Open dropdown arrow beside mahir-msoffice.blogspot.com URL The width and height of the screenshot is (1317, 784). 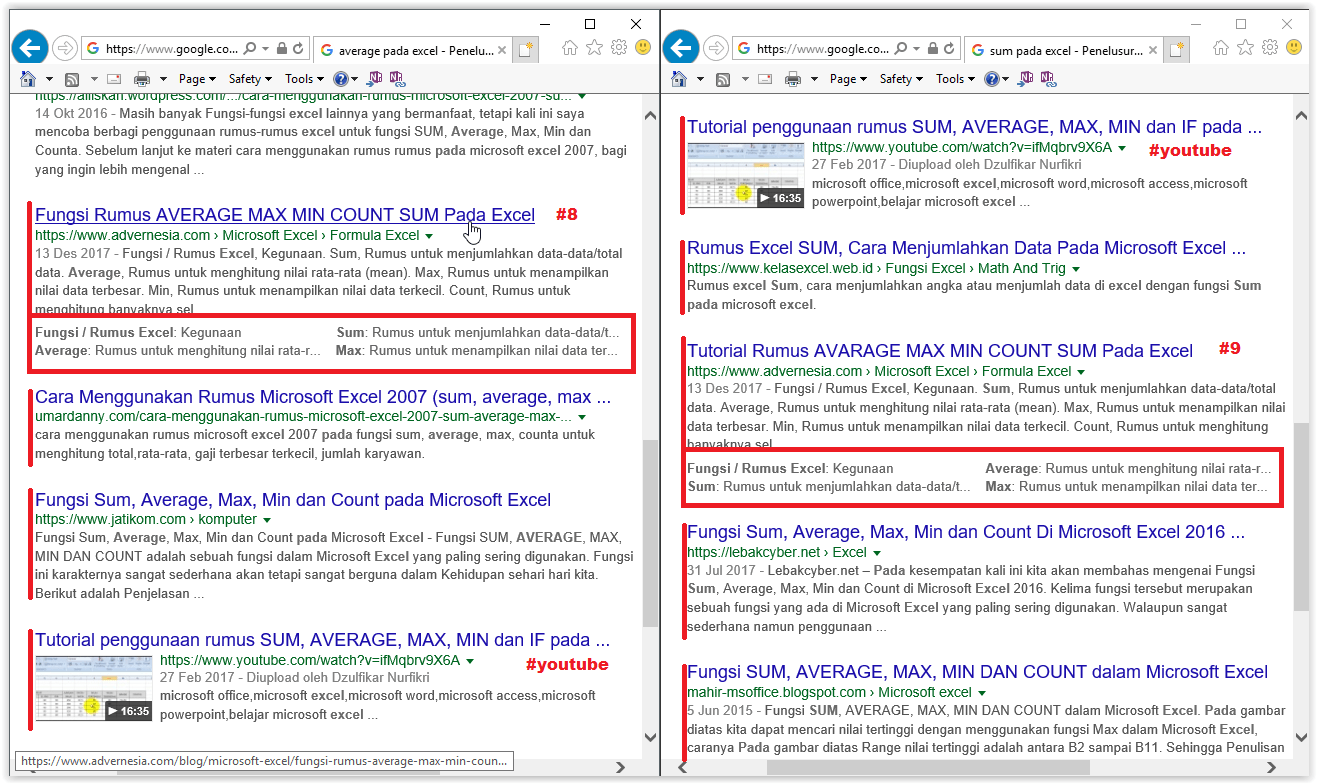coord(982,693)
